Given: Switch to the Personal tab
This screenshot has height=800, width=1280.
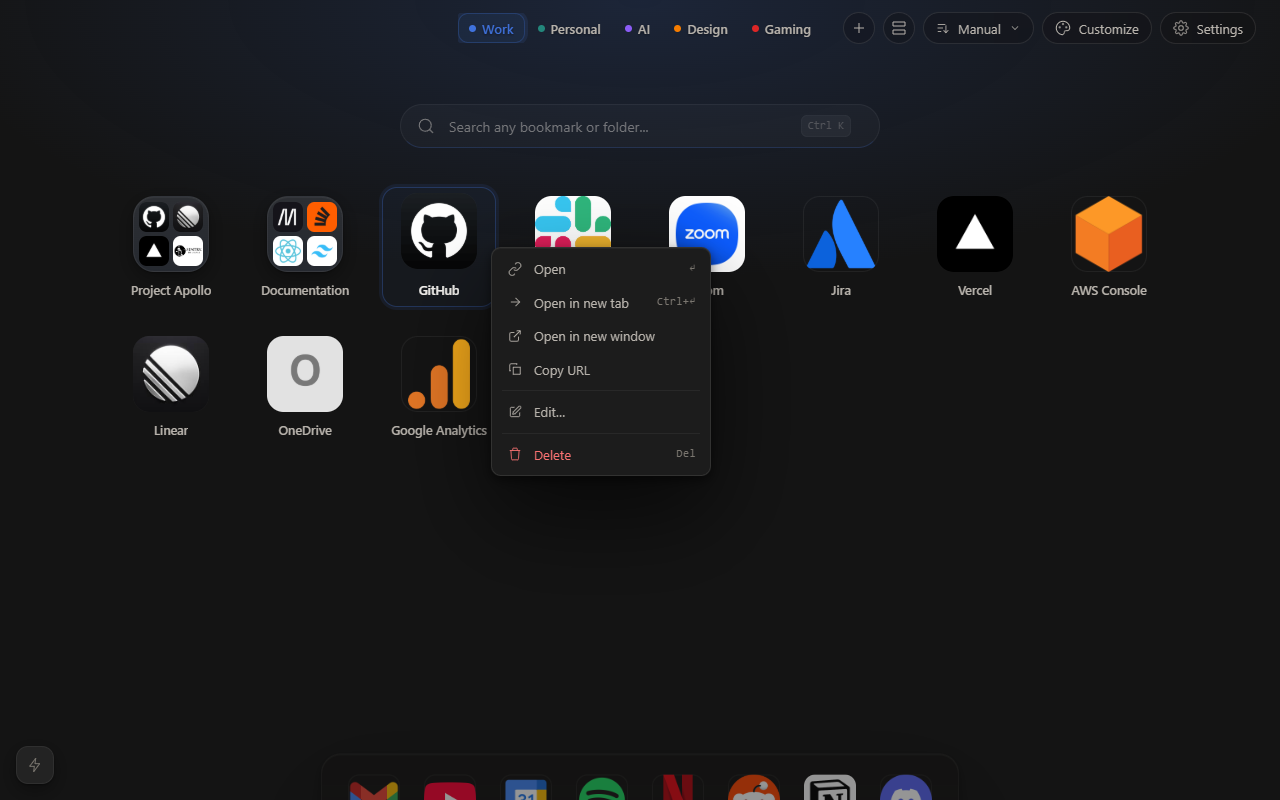Looking at the screenshot, I should [x=570, y=28].
